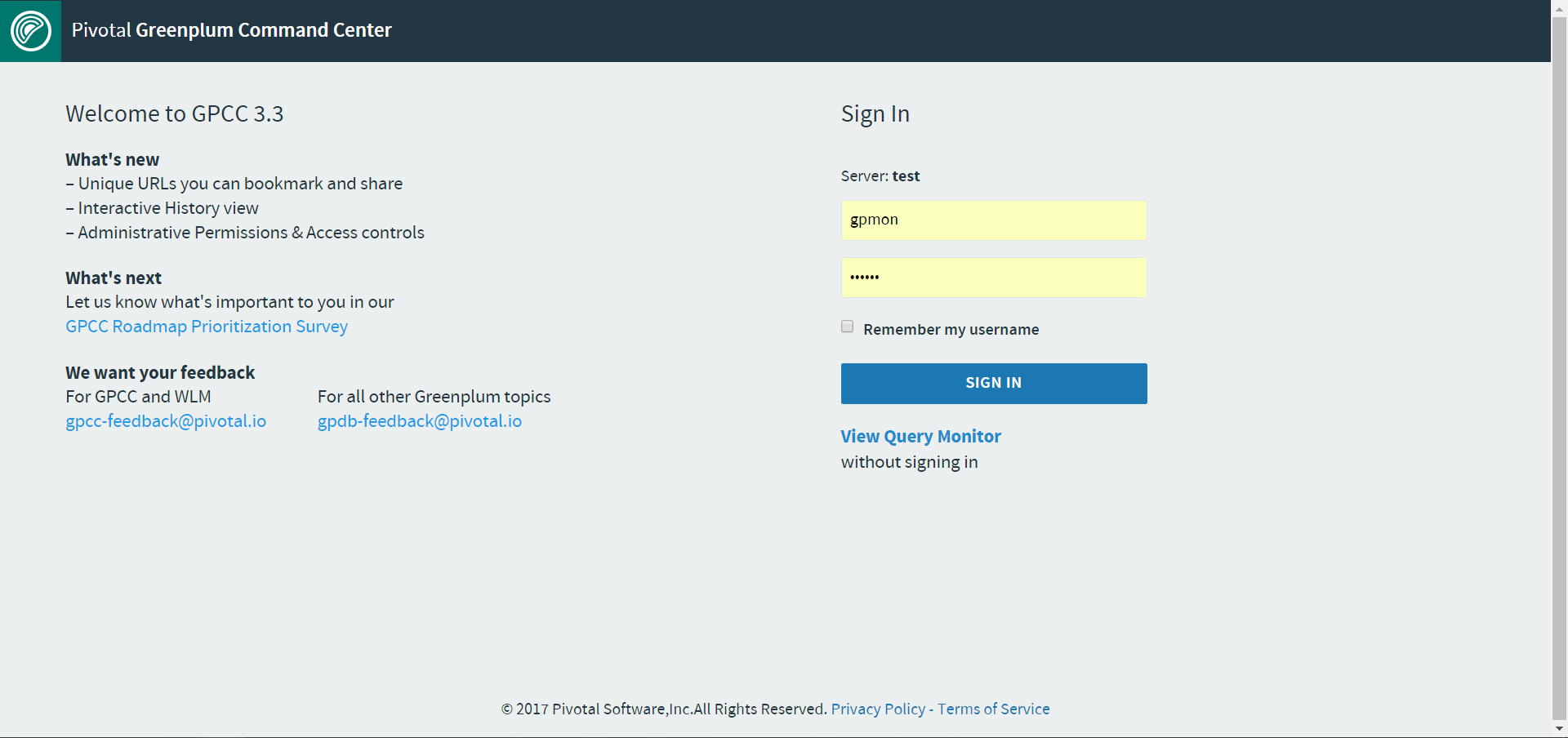
Task: Click the What's new heading
Action: [x=112, y=160]
